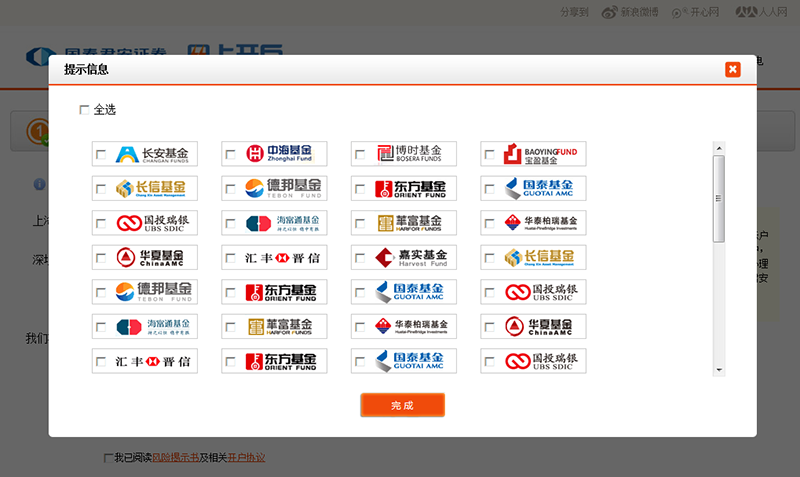
Task: Share to 人人网 using its icon
Action: pyautogui.click(x=743, y=12)
